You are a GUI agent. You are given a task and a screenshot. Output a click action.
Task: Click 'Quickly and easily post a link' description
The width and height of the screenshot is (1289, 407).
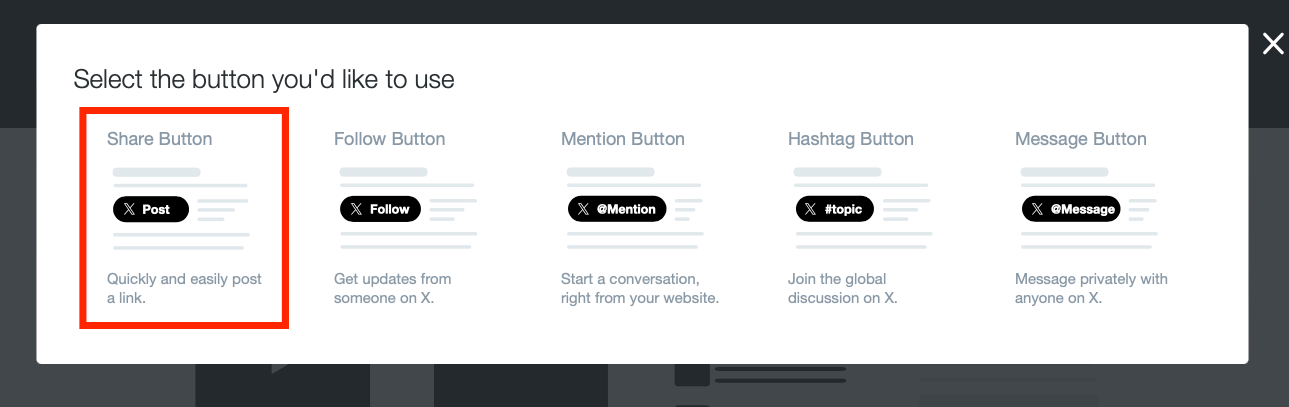(184, 288)
